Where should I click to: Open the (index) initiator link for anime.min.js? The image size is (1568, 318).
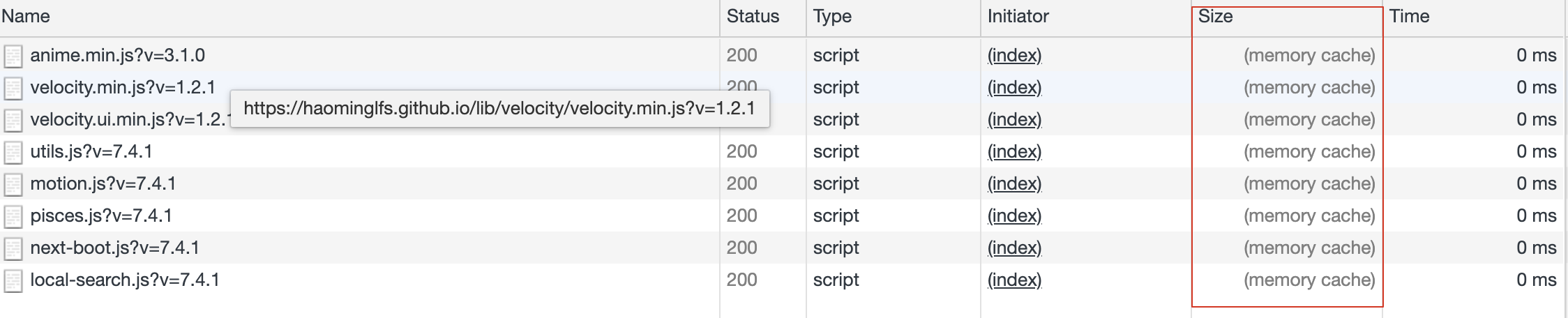pos(1015,56)
